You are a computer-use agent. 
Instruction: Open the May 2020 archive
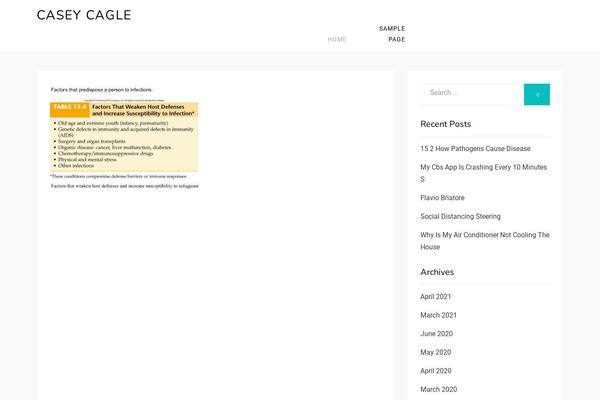click(x=435, y=352)
